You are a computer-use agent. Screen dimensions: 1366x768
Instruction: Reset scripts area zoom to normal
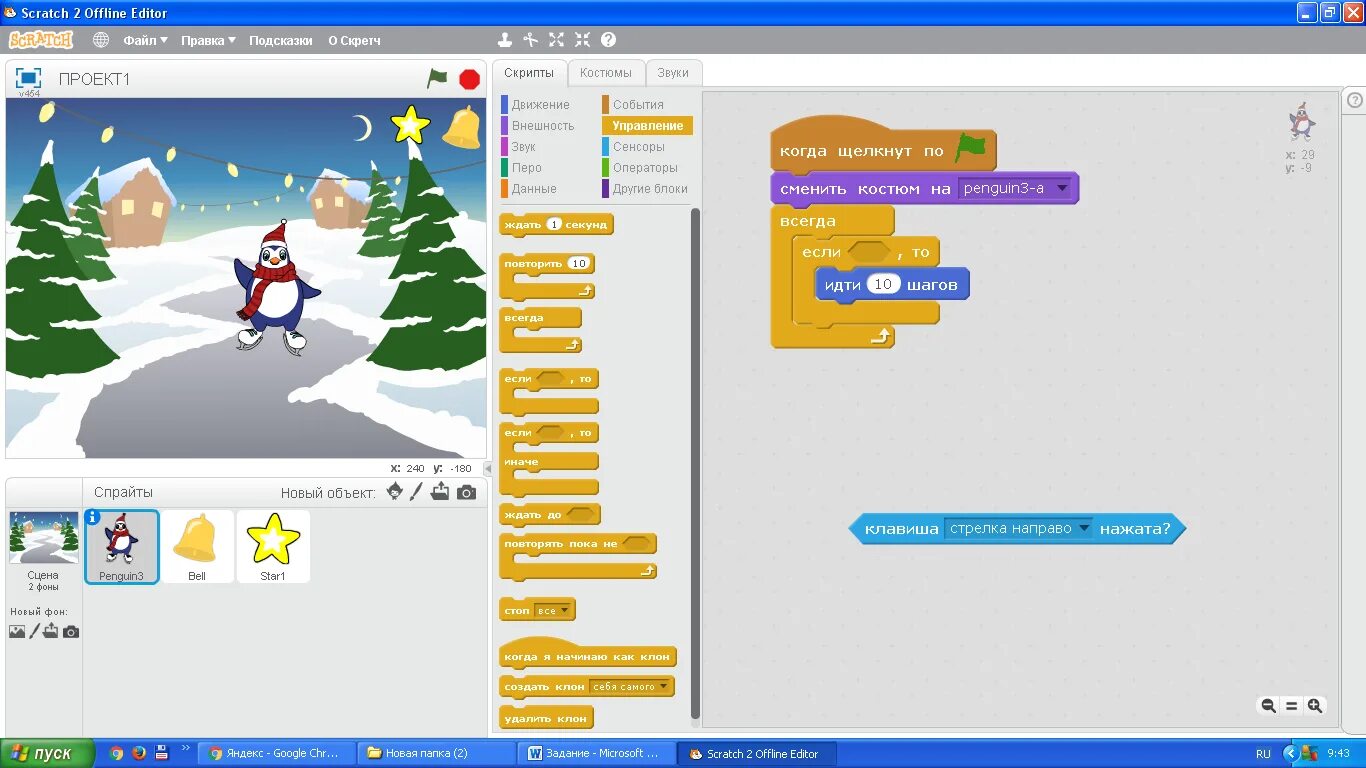coord(1291,706)
